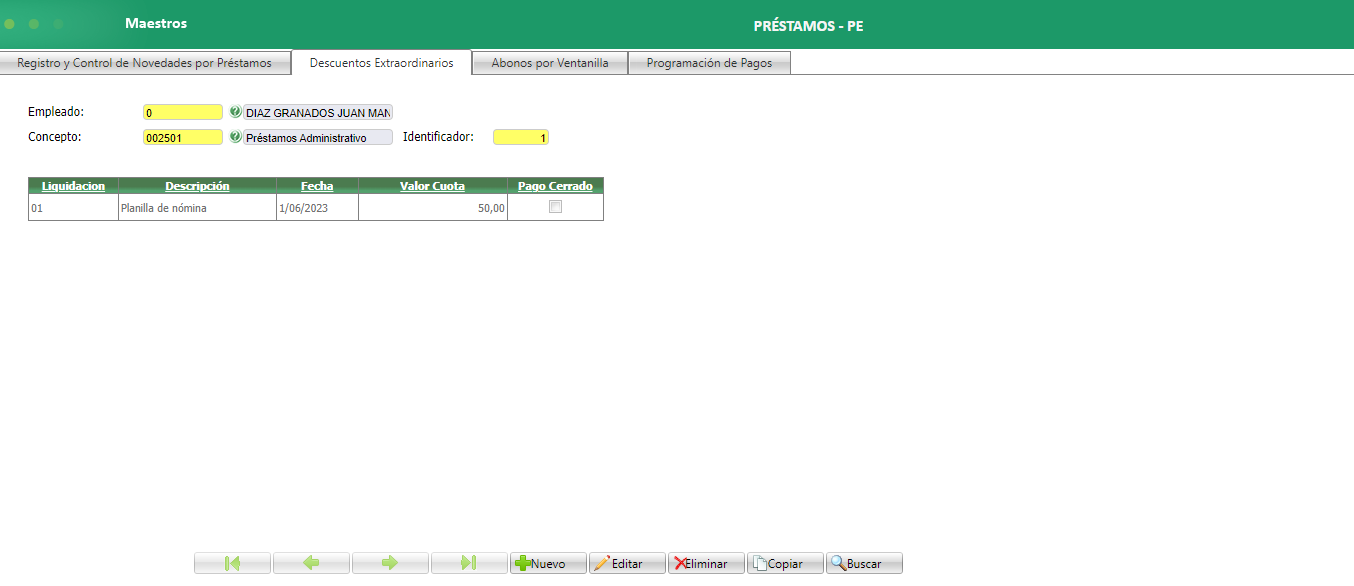Select the date cell 1/06/2023
This screenshot has width=1354, height=586.
point(317,208)
